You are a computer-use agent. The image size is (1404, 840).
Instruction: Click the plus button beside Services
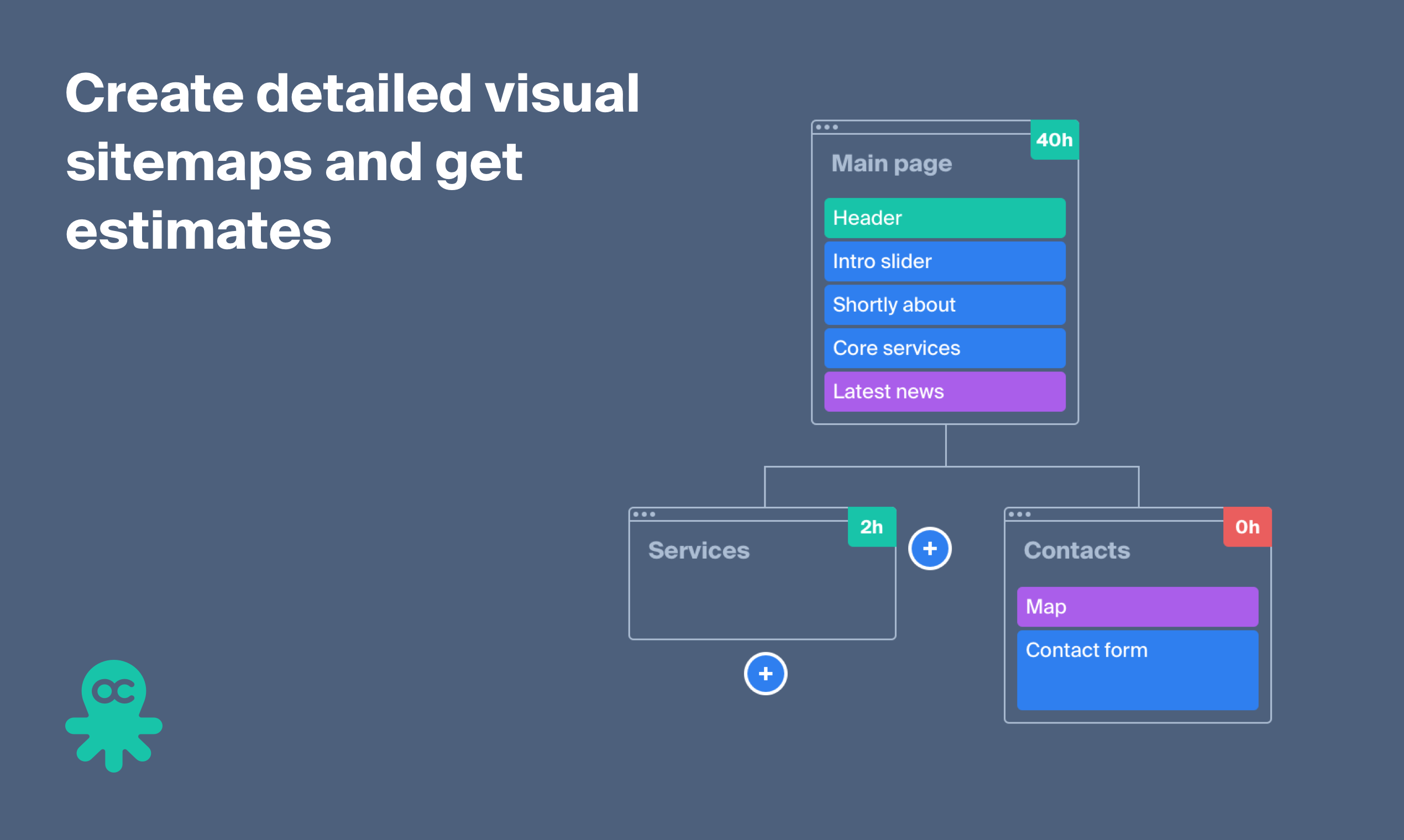930,548
